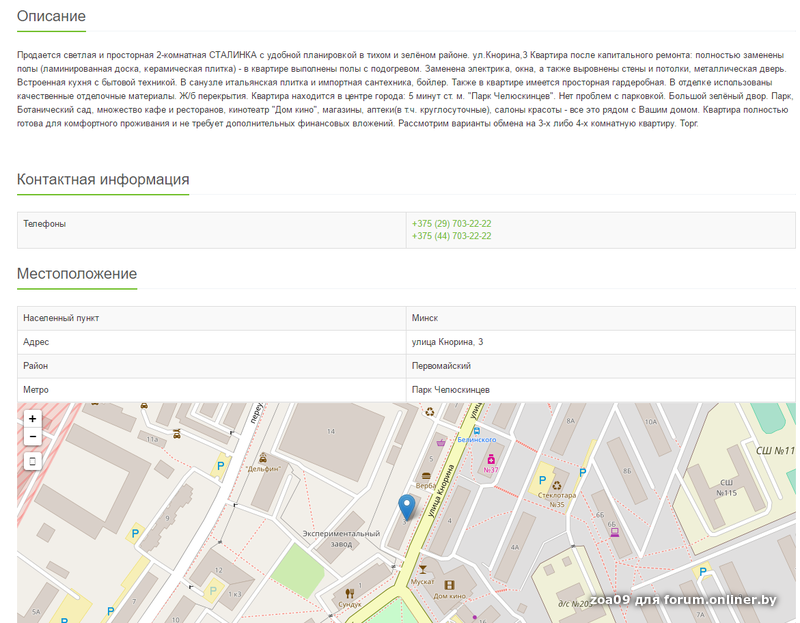Click the blue location pin marker
The image size is (800, 623).
tap(407, 507)
